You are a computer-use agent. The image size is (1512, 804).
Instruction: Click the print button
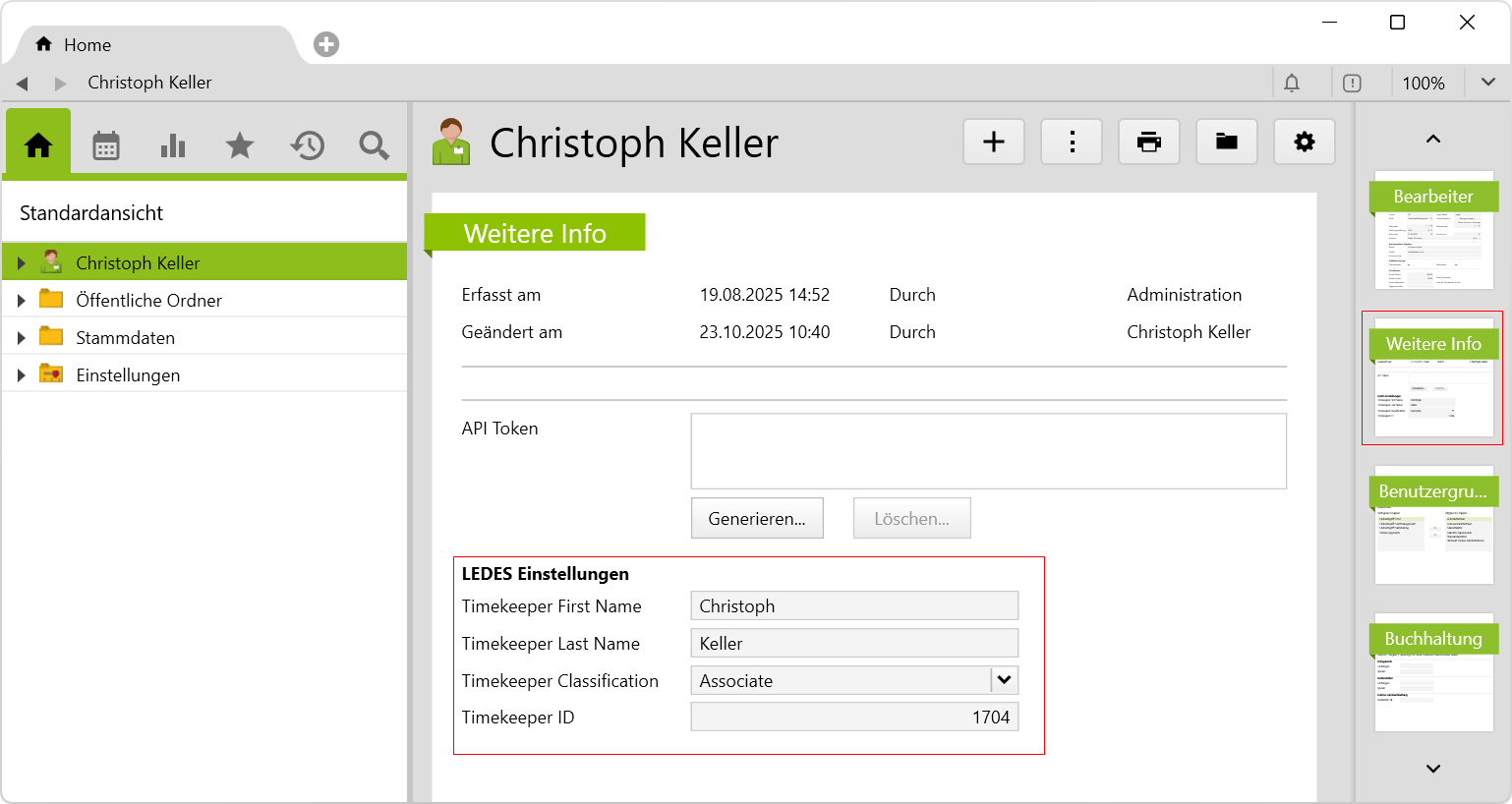(x=1148, y=142)
